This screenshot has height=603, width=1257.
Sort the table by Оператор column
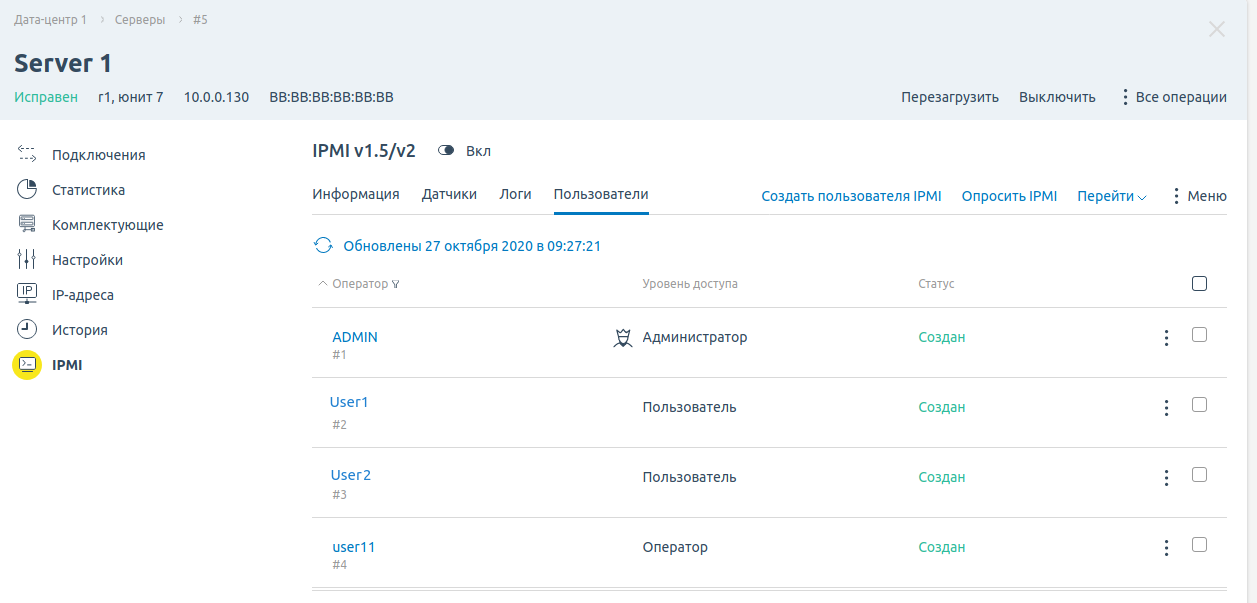click(x=359, y=284)
